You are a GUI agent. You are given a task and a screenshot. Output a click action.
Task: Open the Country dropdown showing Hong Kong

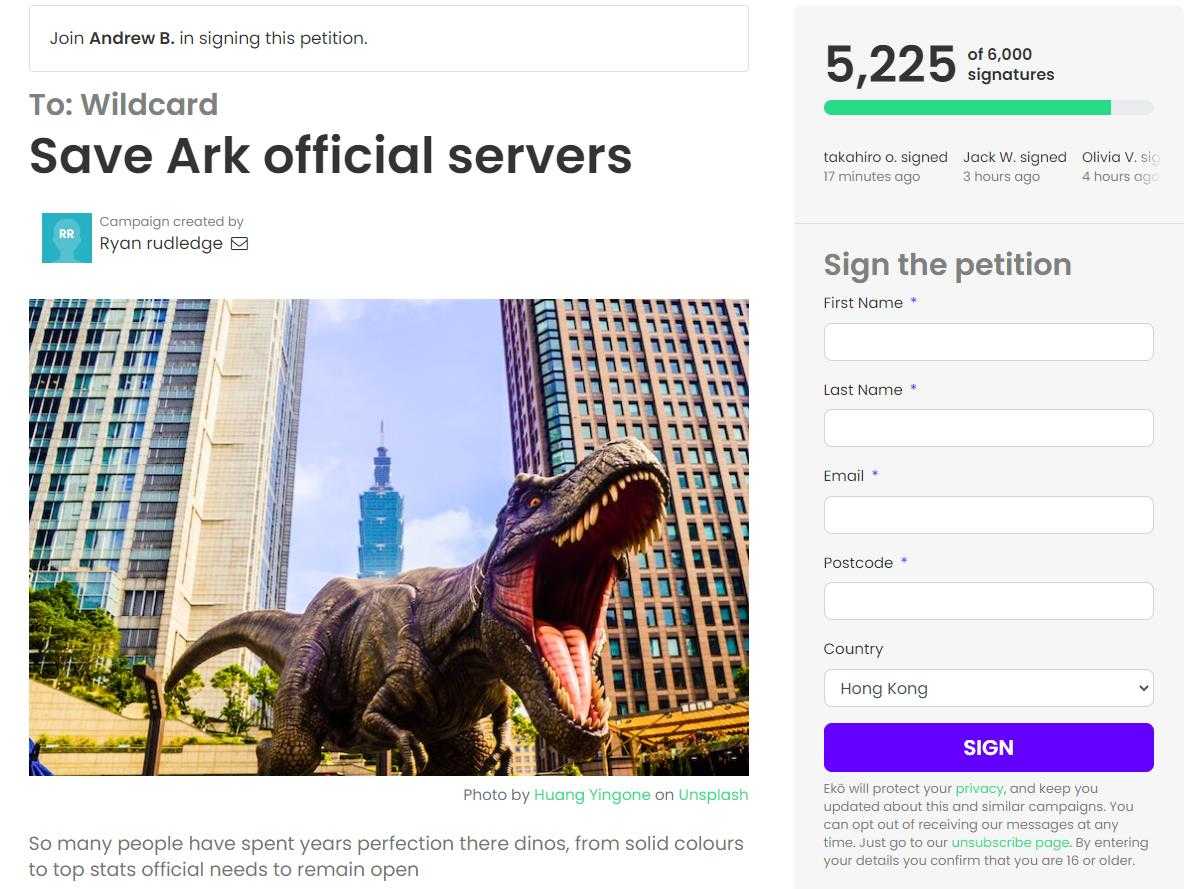point(988,688)
